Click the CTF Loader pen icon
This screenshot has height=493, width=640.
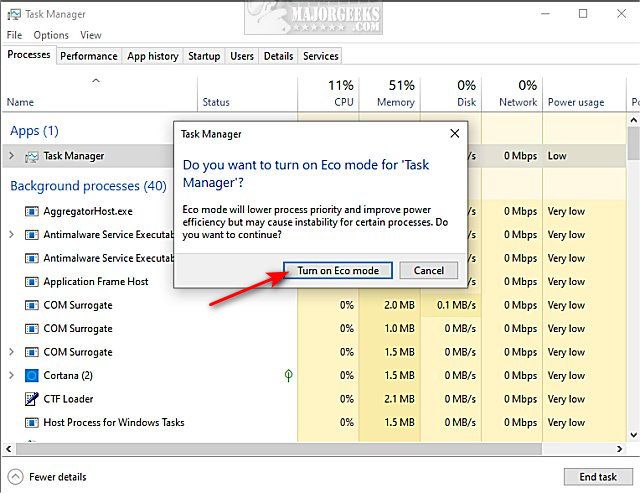(32, 399)
